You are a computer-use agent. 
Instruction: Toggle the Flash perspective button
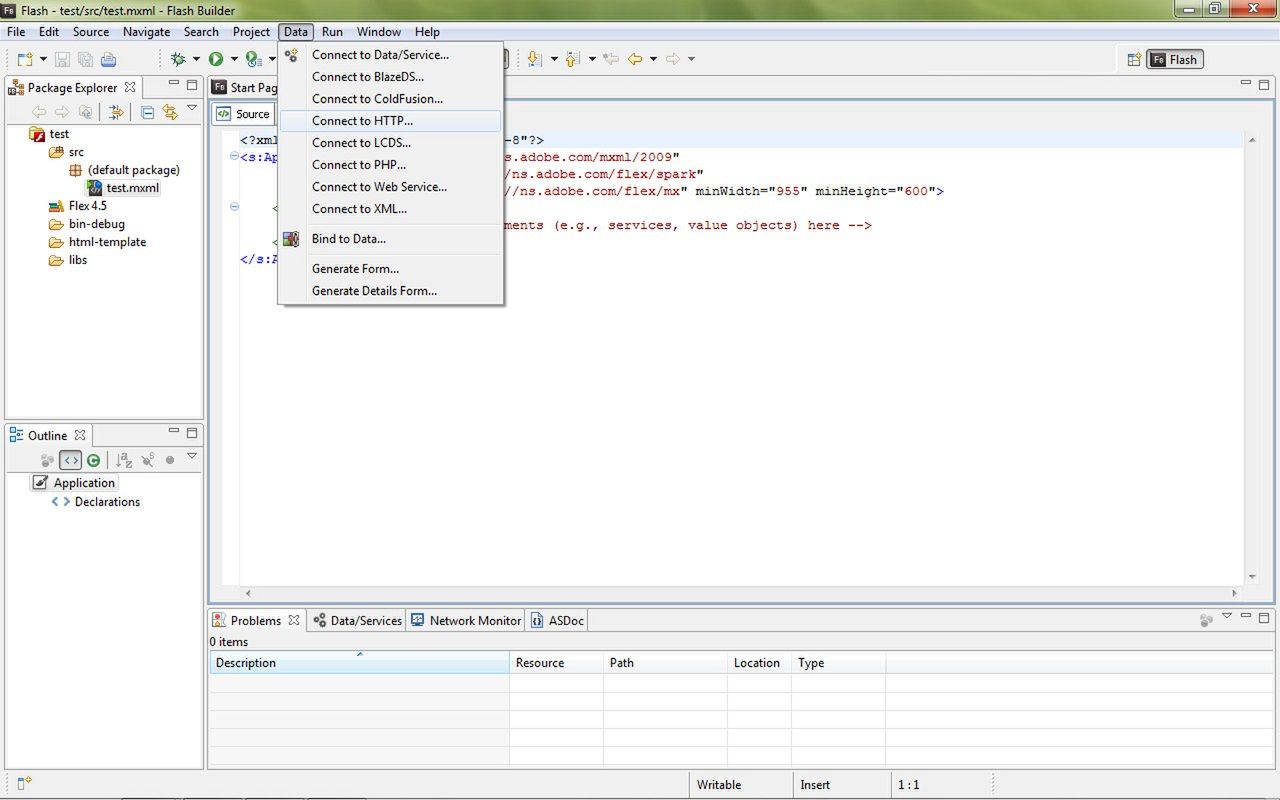[1174, 60]
